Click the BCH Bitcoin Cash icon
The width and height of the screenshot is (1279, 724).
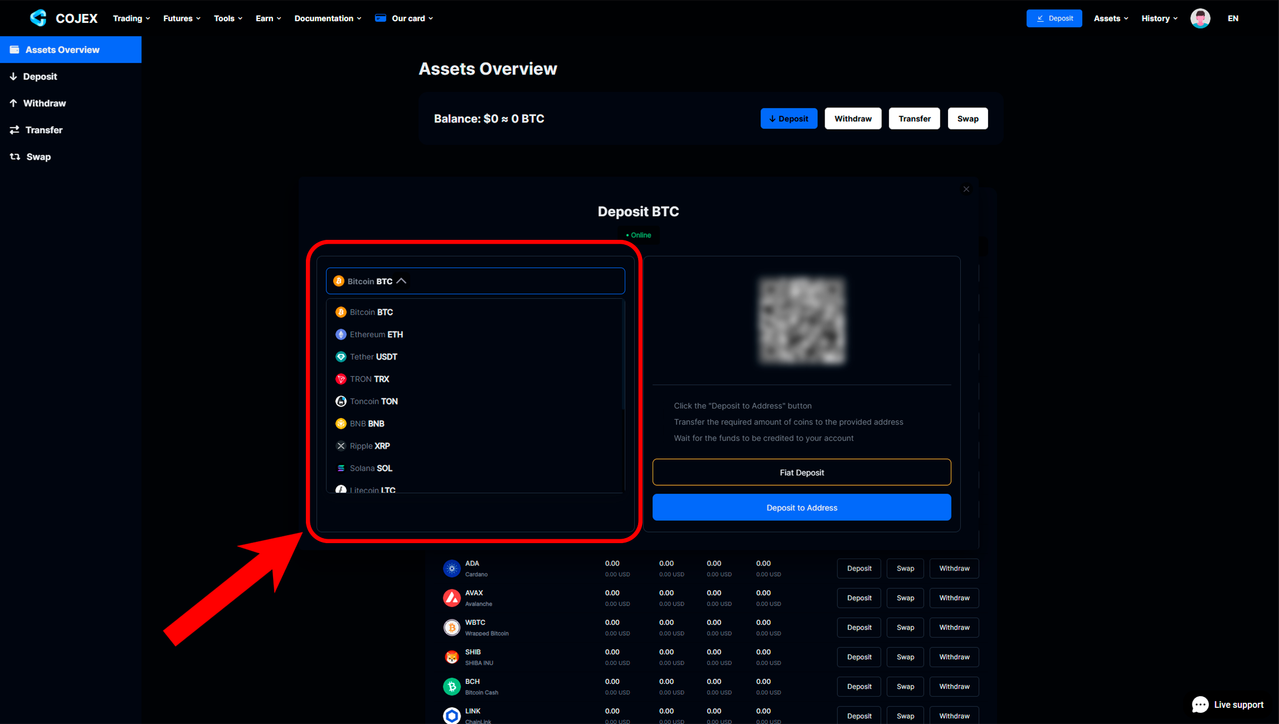point(452,687)
